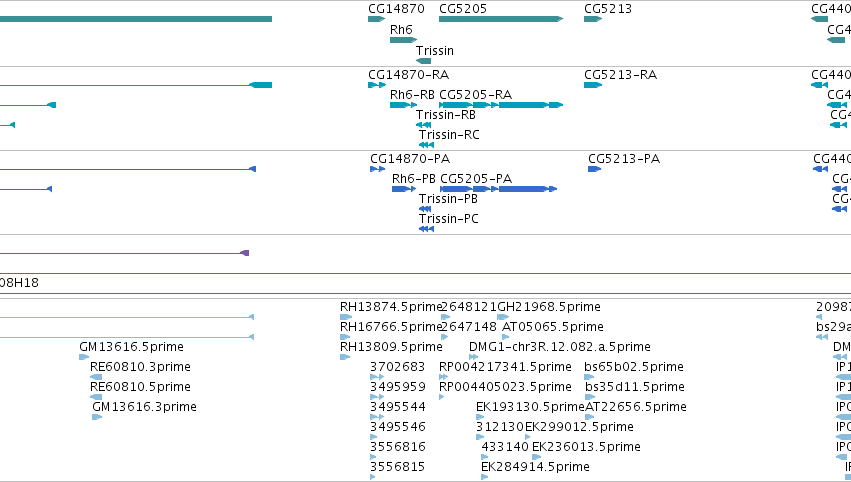Select the CG5213-RA transcript glyph
The width and height of the screenshot is (851, 482).
point(593,85)
